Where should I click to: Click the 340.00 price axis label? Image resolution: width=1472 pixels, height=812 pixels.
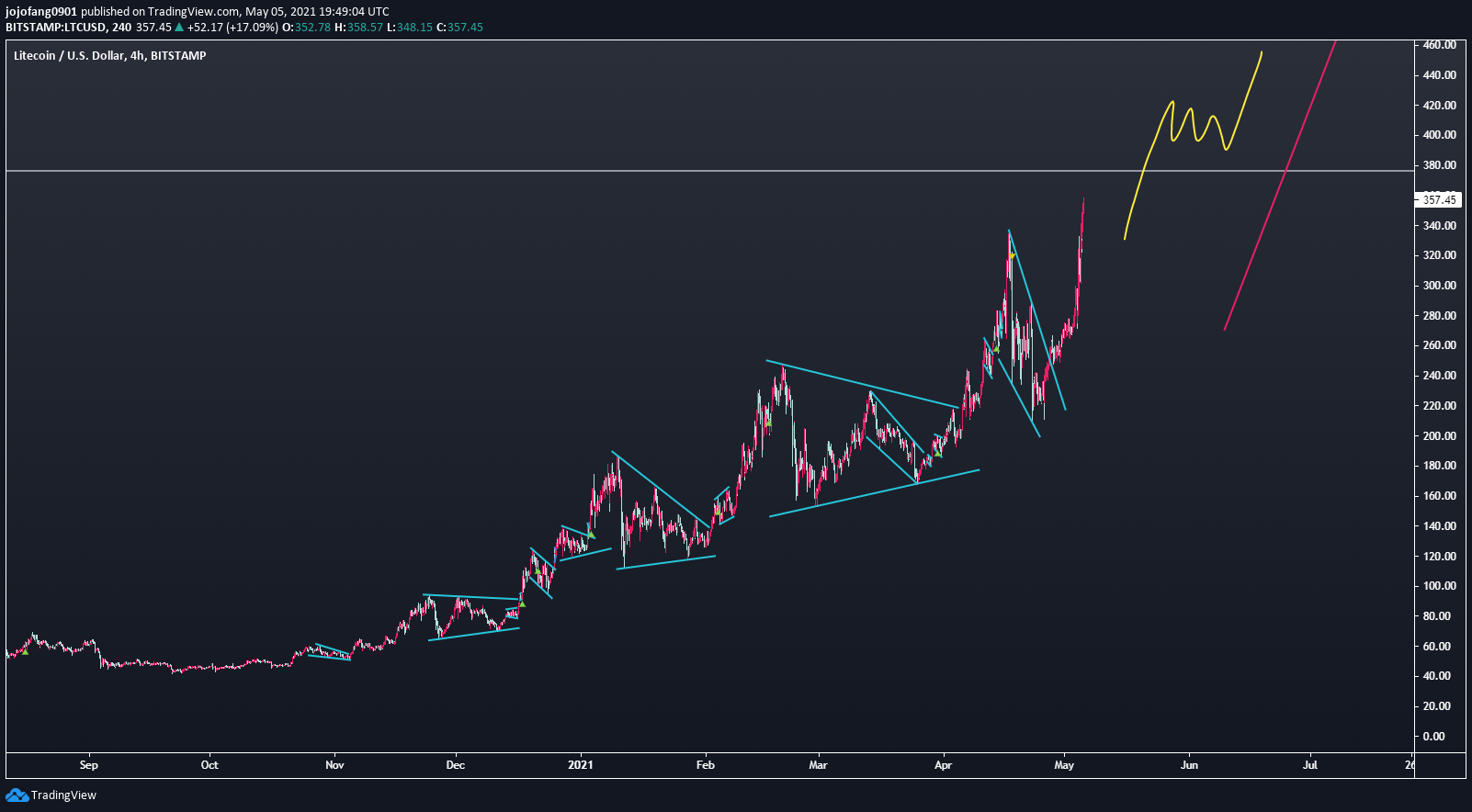point(1439,226)
